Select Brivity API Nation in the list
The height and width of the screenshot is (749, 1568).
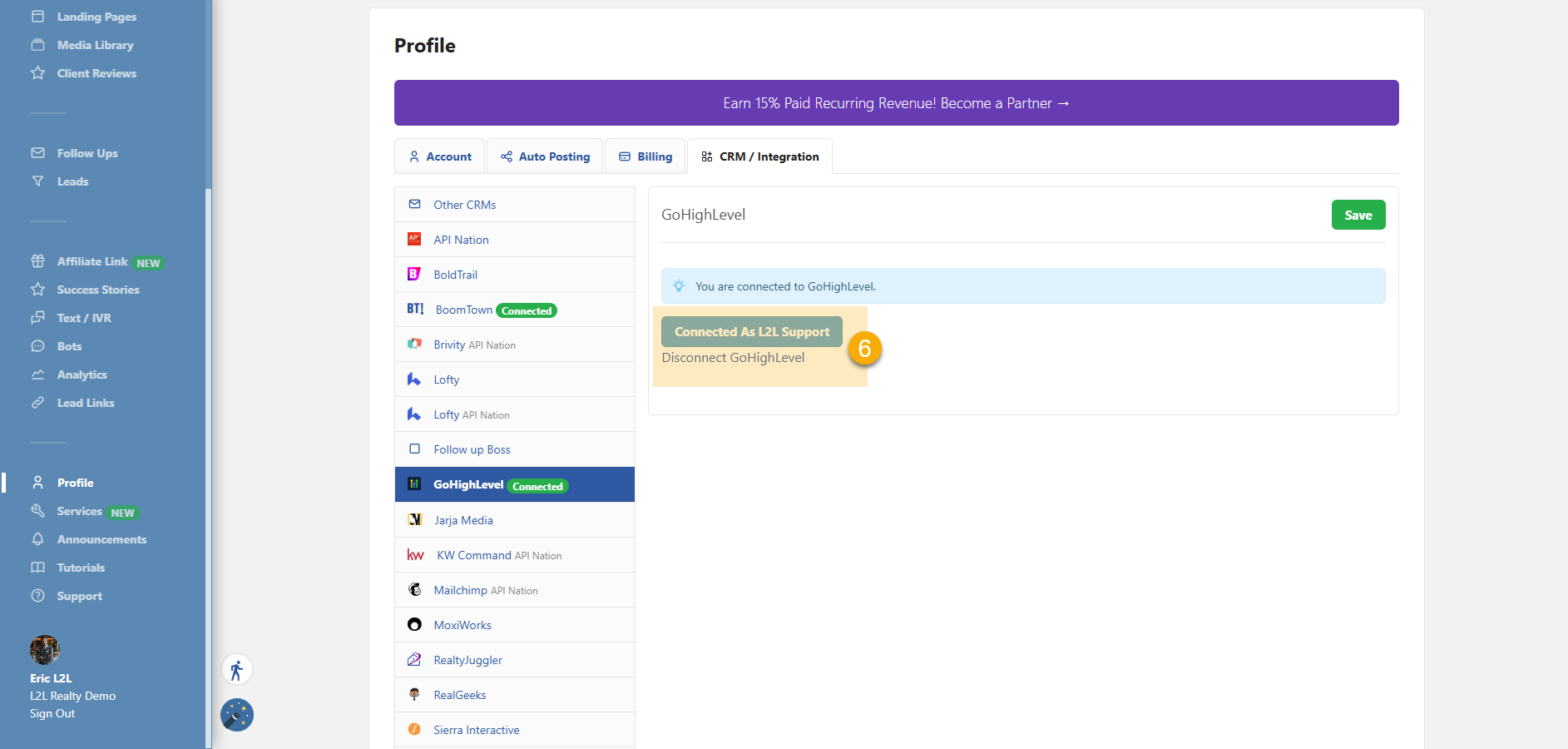pyautogui.click(x=515, y=345)
